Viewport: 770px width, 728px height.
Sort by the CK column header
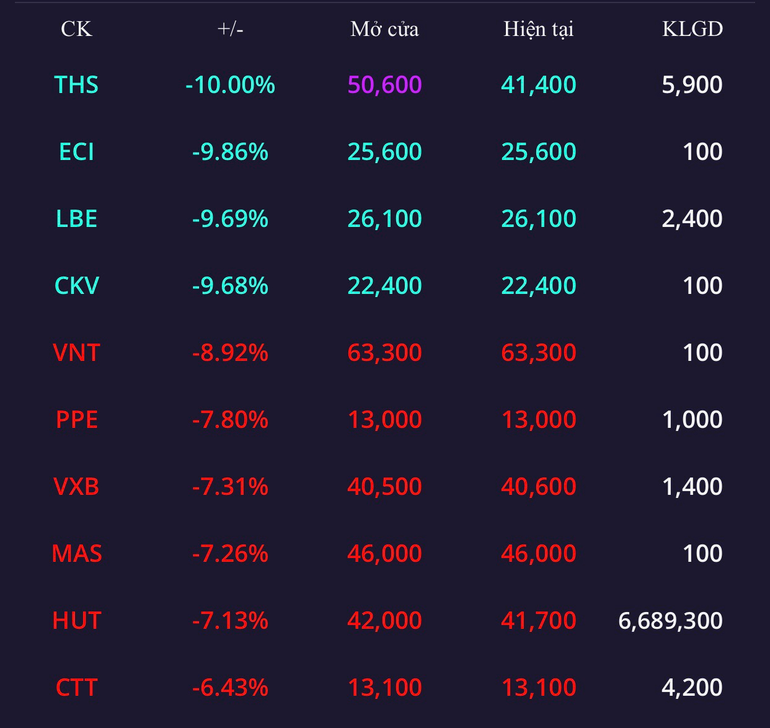(76, 29)
